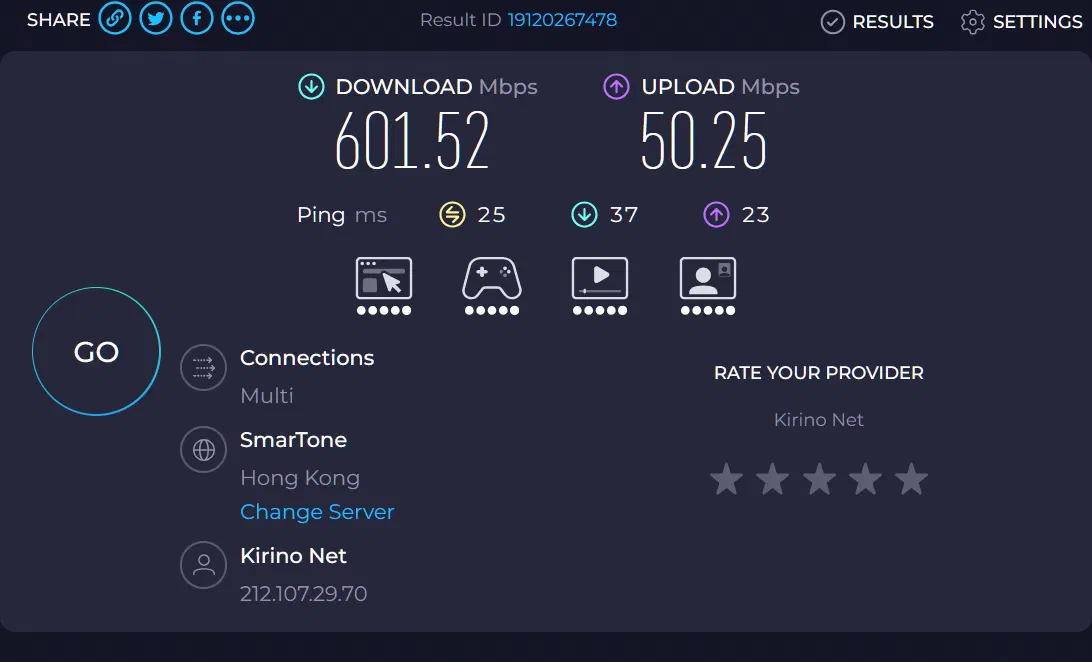Share result on Facebook
1092x662 pixels.
pos(197,19)
